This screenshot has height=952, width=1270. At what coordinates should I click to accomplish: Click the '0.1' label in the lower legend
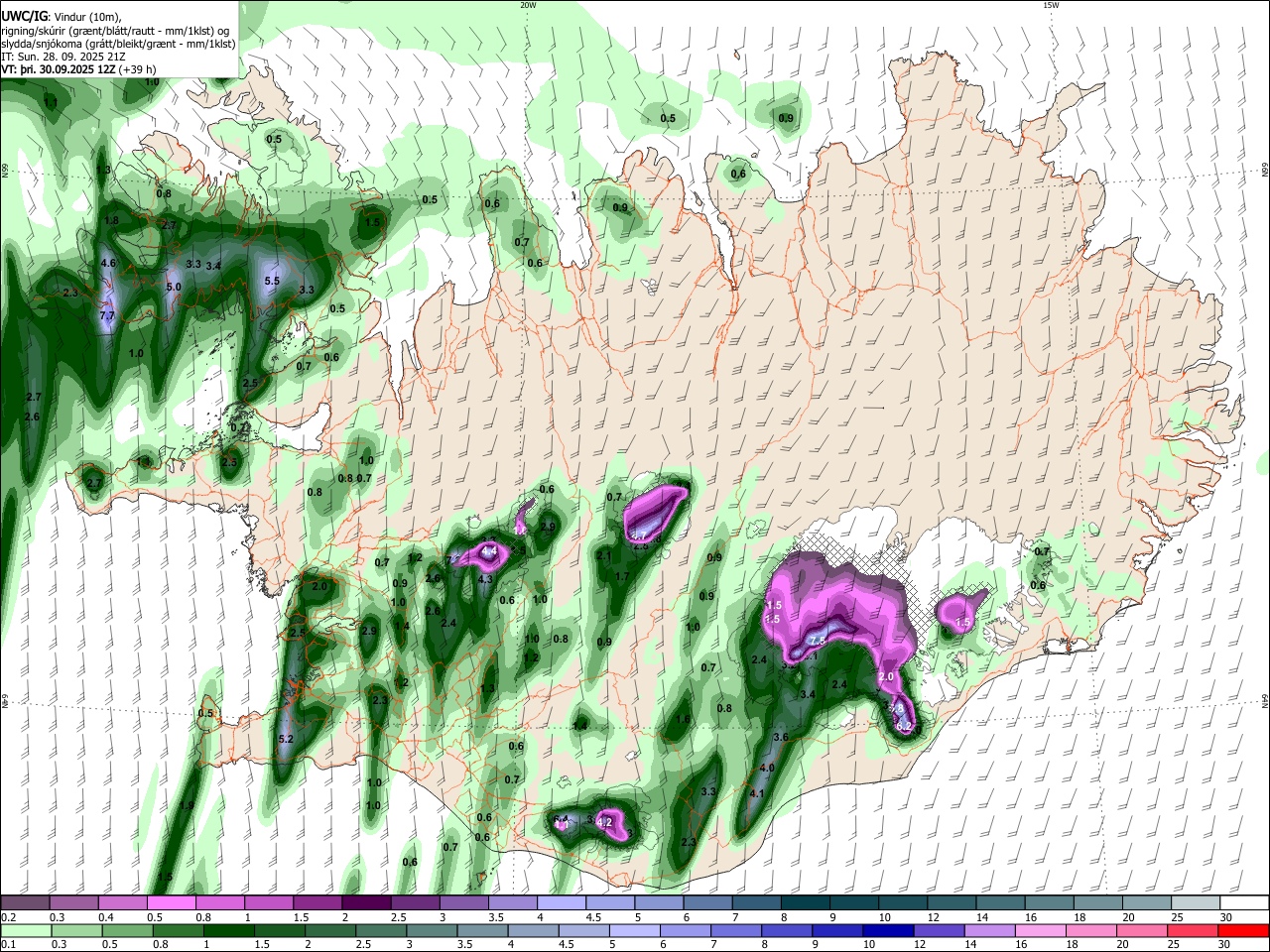[x=7, y=944]
